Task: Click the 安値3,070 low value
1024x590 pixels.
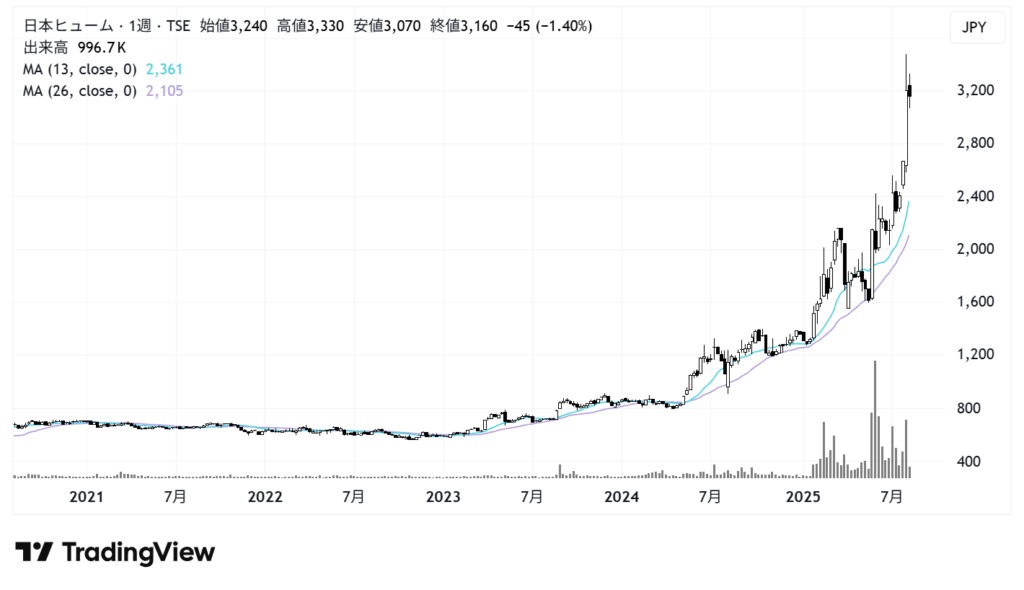Action: tap(387, 26)
